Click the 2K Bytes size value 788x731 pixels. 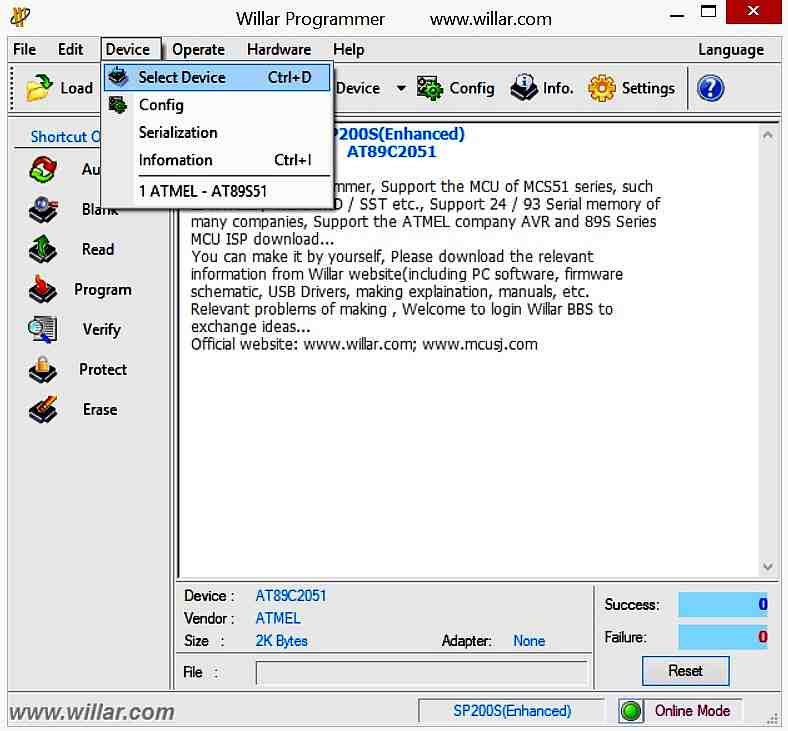(x=281, y=641)
